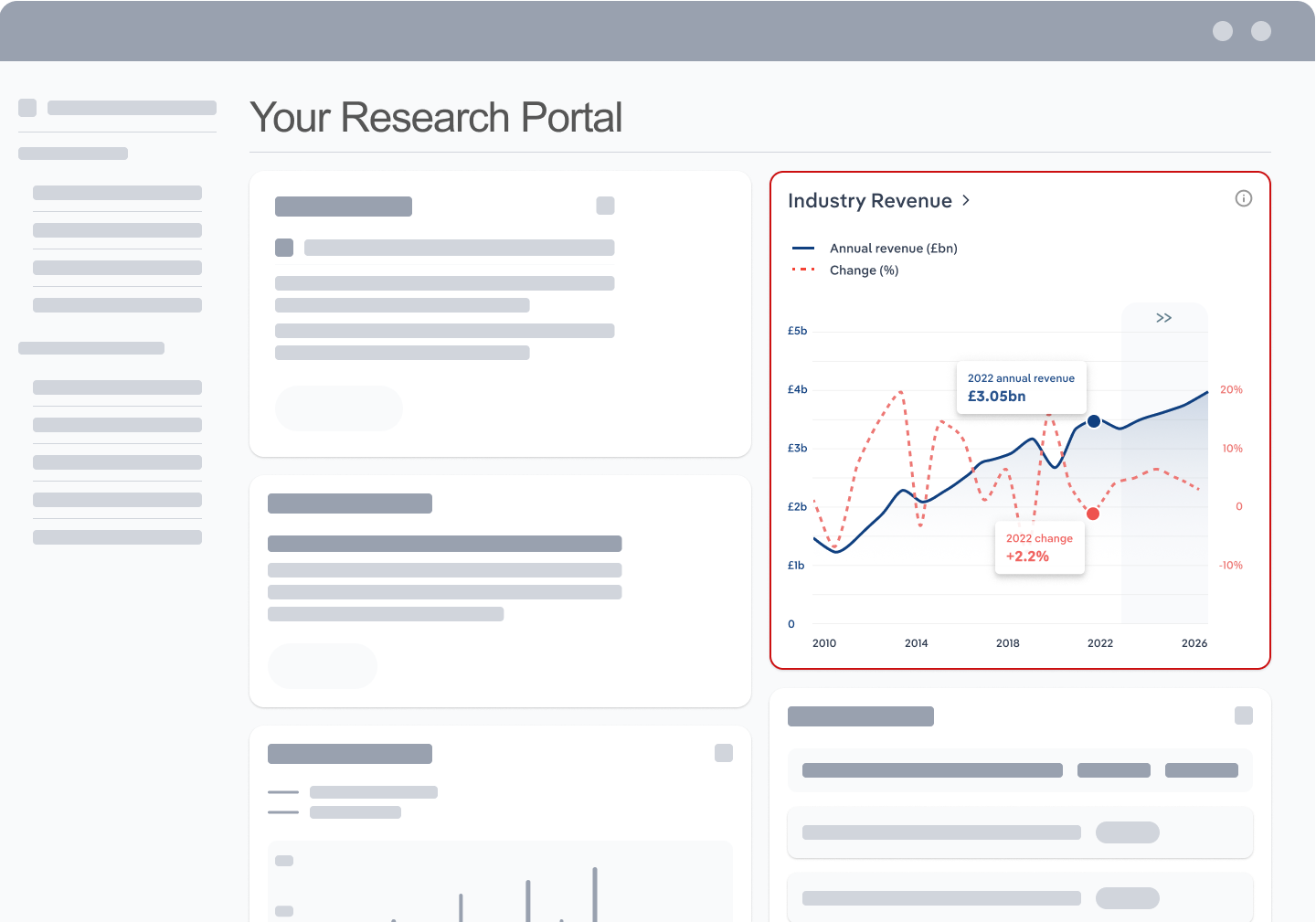Toggle the Change (%) legend entry

click(x=863, y=270)
